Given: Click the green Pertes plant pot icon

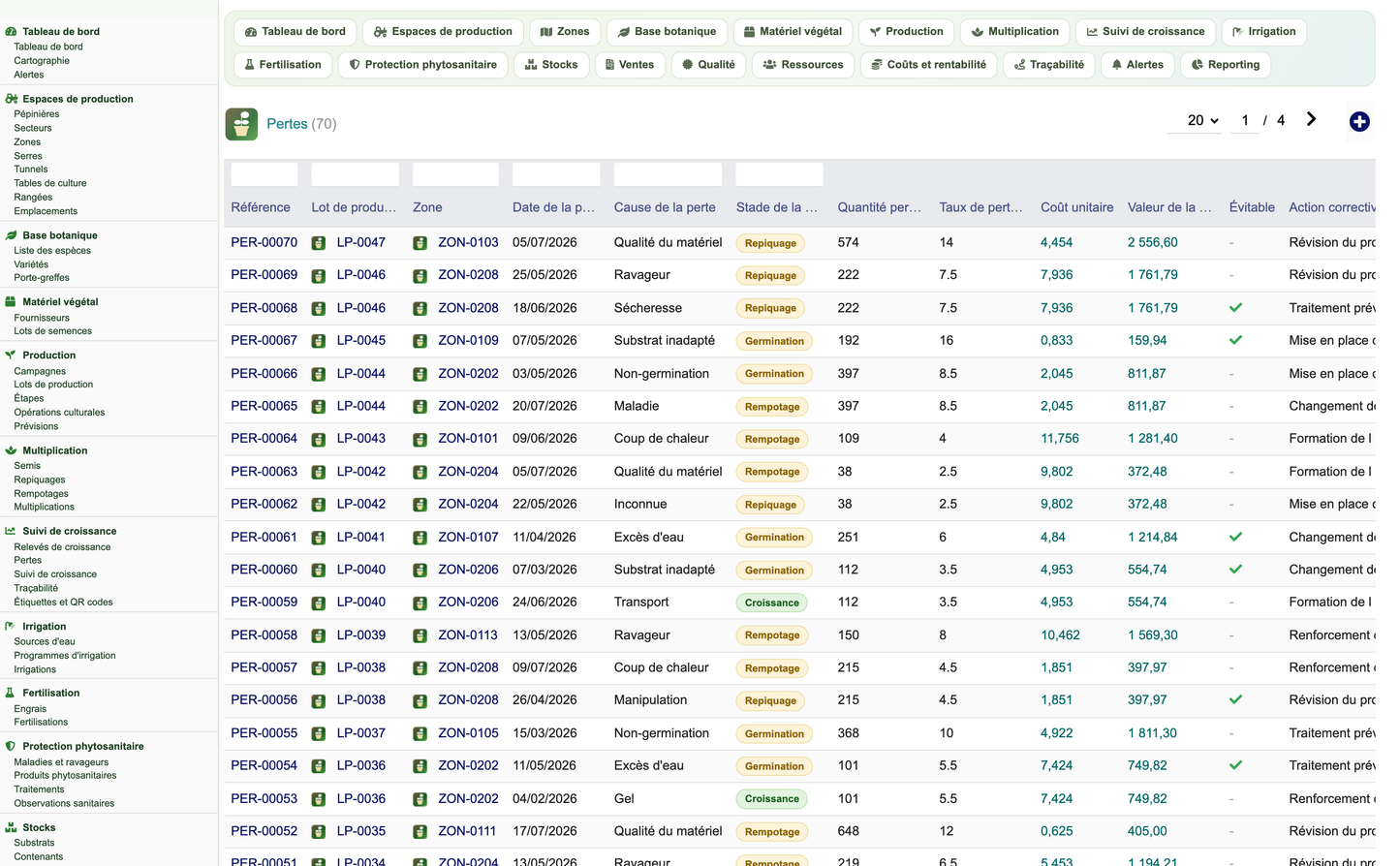Looking at the screenshot, I should tap(241, 124).
